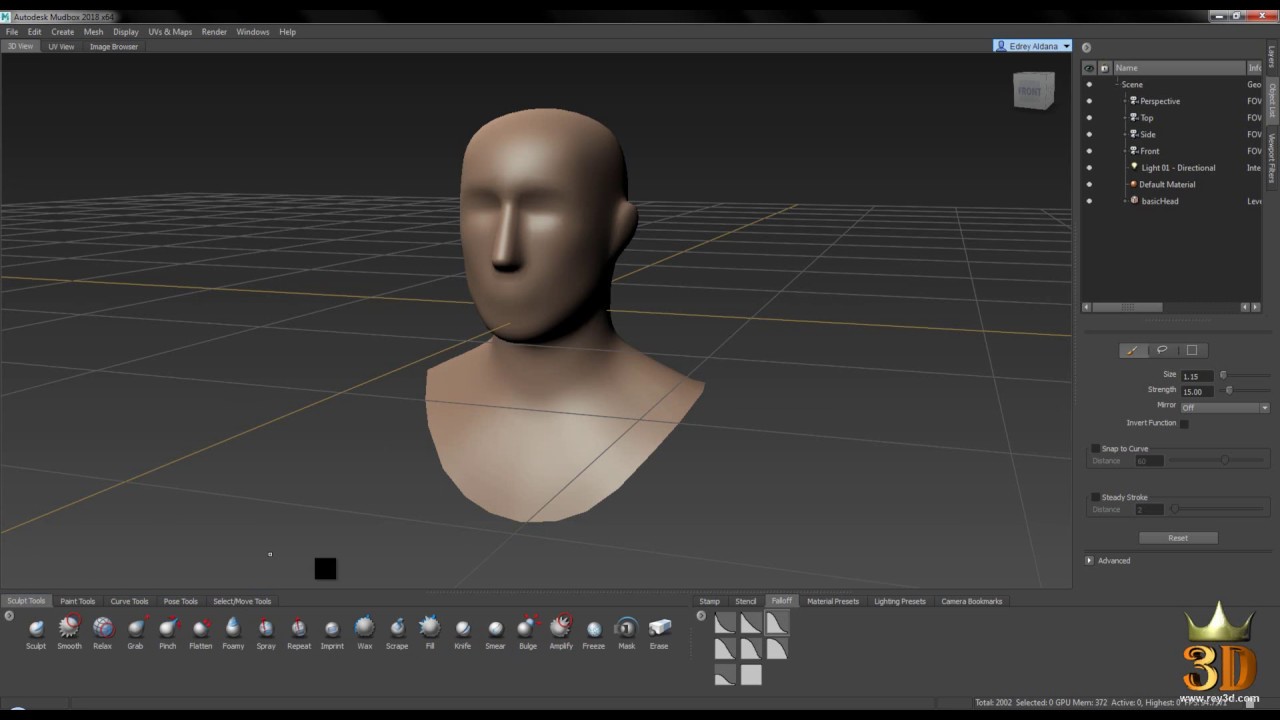
Task: Click the Reset button
Action: point(1178,538)
